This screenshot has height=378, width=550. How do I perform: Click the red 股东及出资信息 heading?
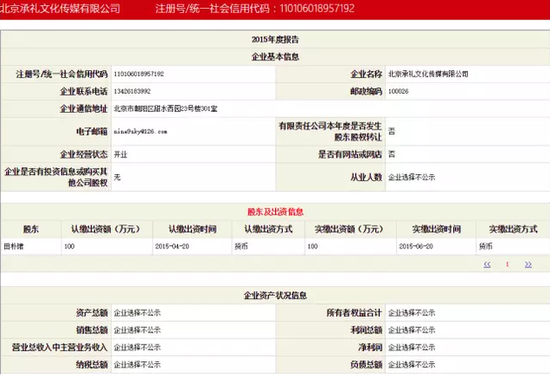275,211
